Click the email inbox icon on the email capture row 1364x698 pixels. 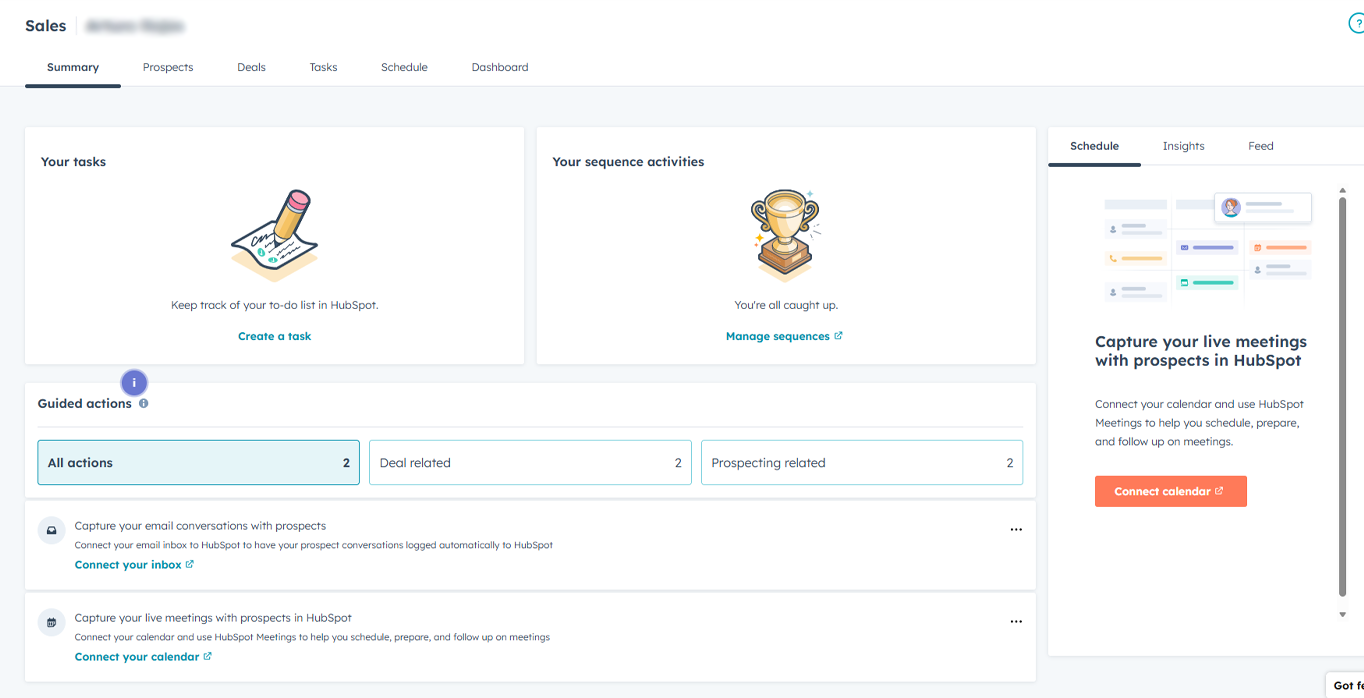tap(51, 530)
